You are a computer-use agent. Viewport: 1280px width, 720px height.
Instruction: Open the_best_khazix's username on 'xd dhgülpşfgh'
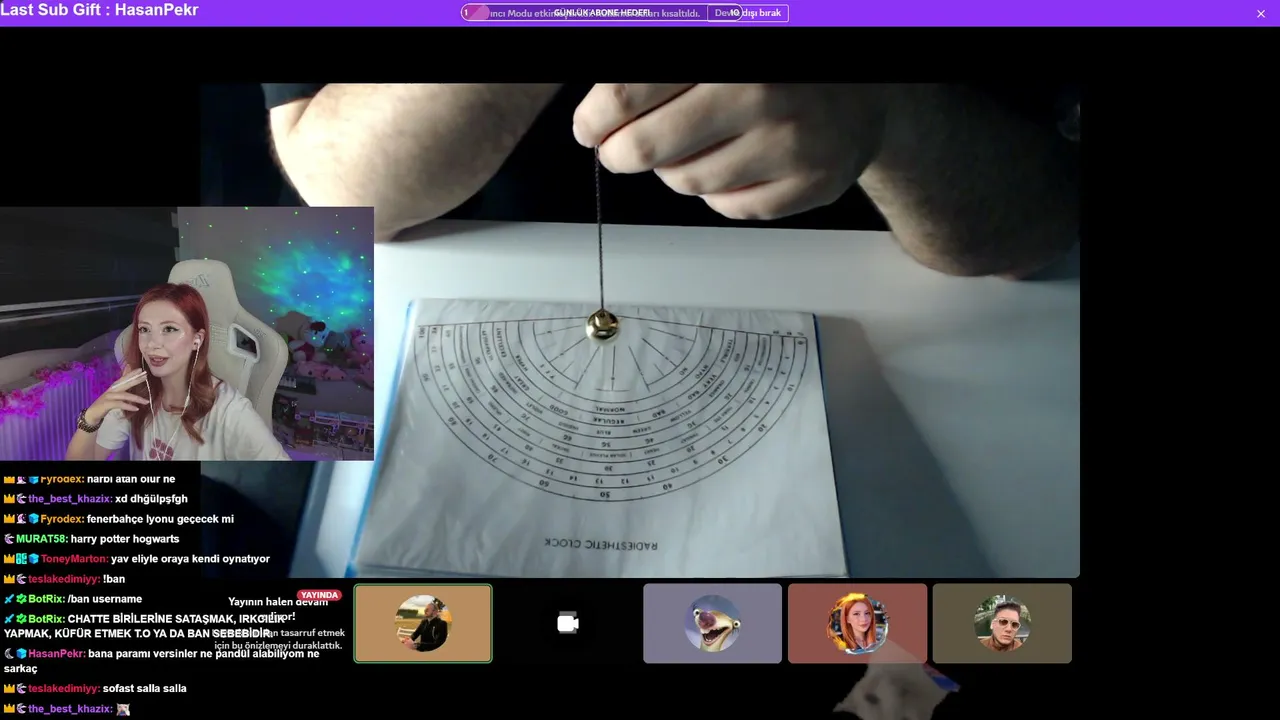[x=70, y=499]
